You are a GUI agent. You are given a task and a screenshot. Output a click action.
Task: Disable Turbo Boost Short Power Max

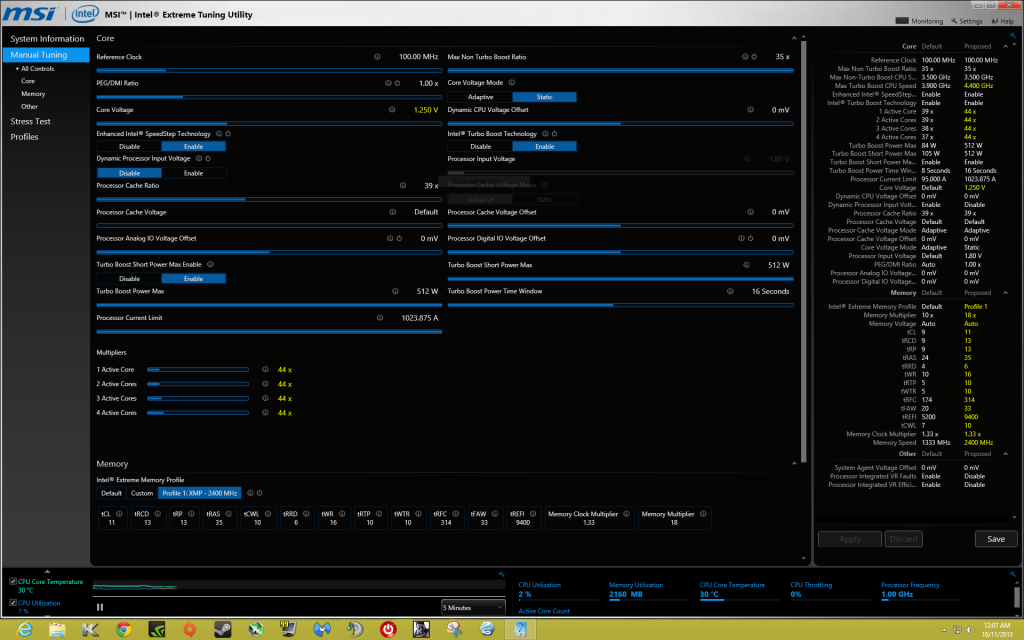pyautogui.click(x=129, y=278)
